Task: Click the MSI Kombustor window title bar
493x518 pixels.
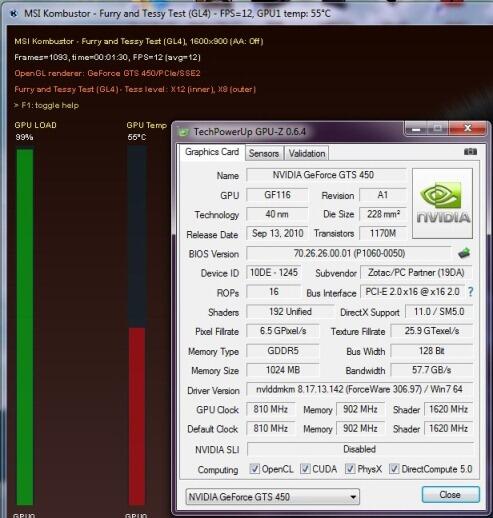Action: tap(247, 14)
